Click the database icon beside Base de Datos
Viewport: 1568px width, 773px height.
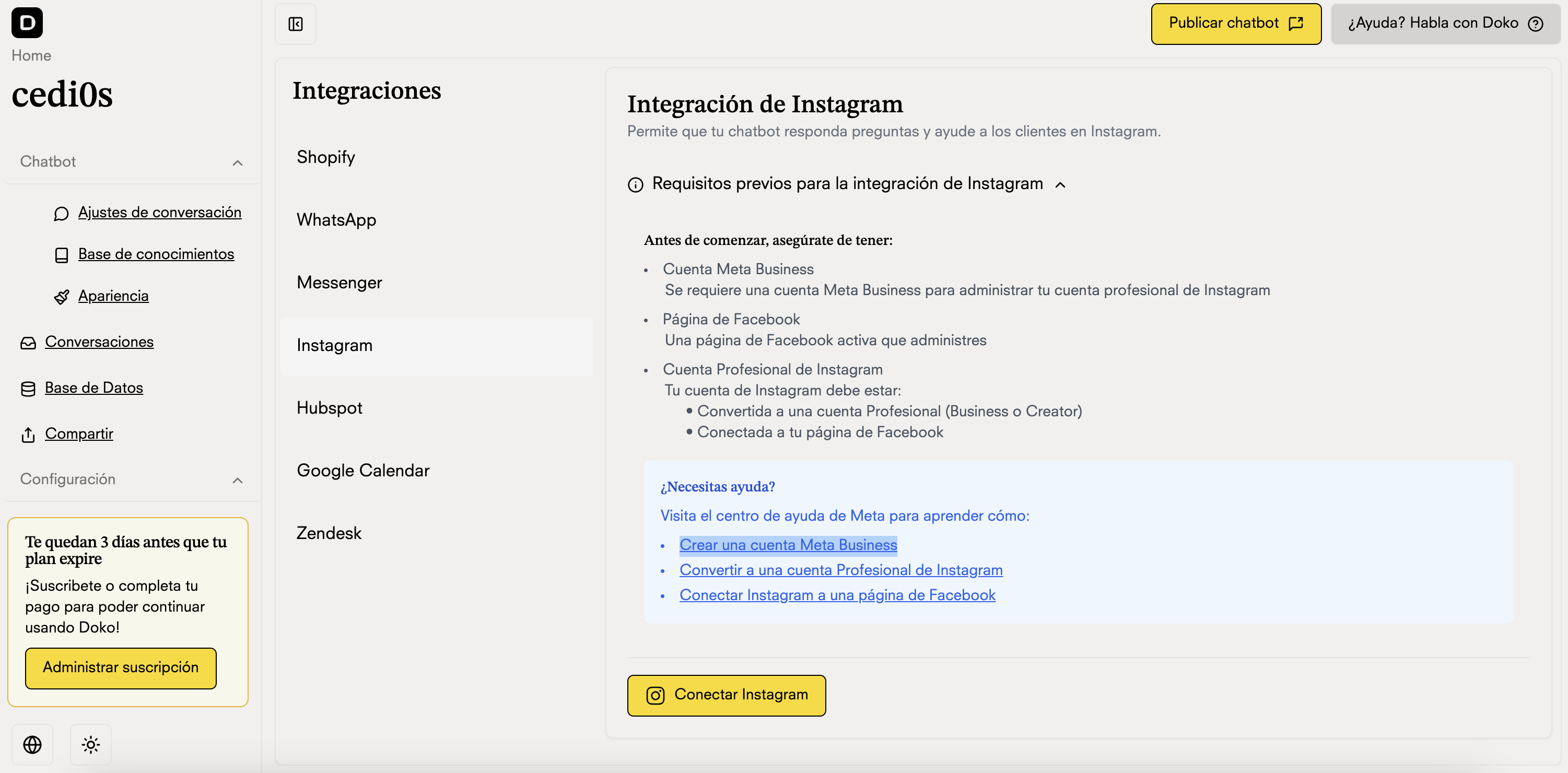[28, 388]
